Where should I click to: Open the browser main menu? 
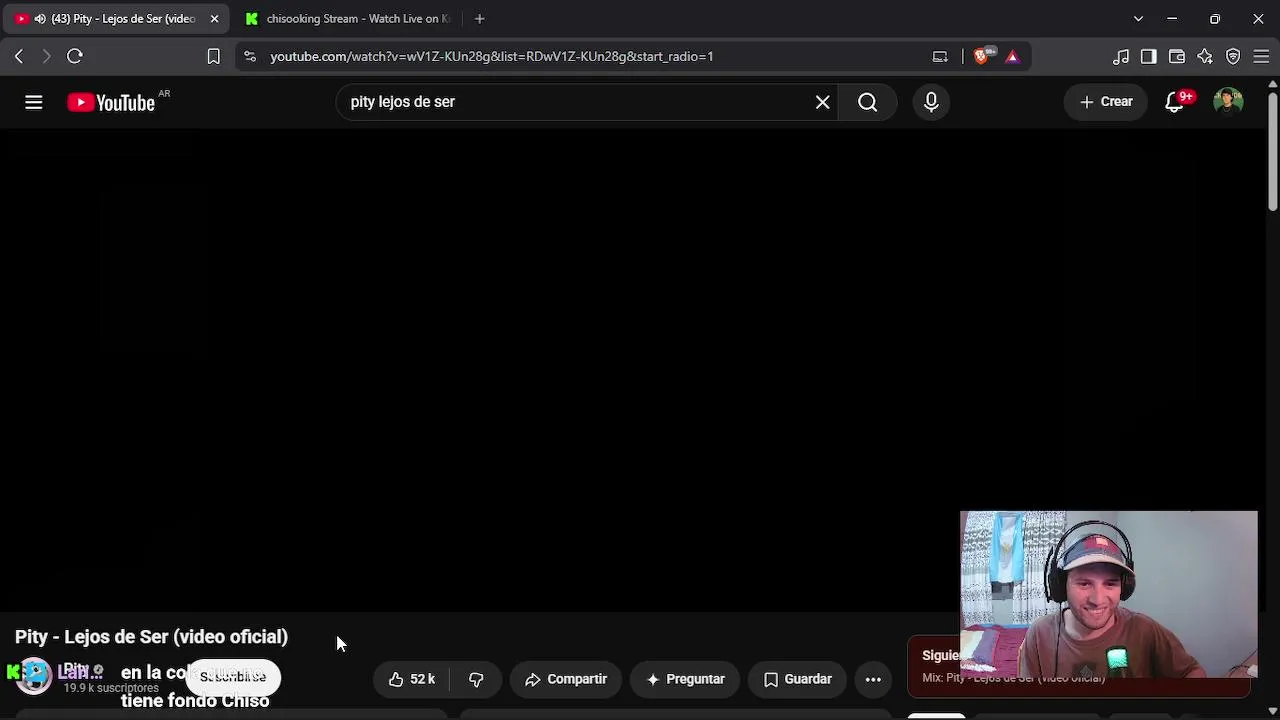click(x=1261, y=56)
